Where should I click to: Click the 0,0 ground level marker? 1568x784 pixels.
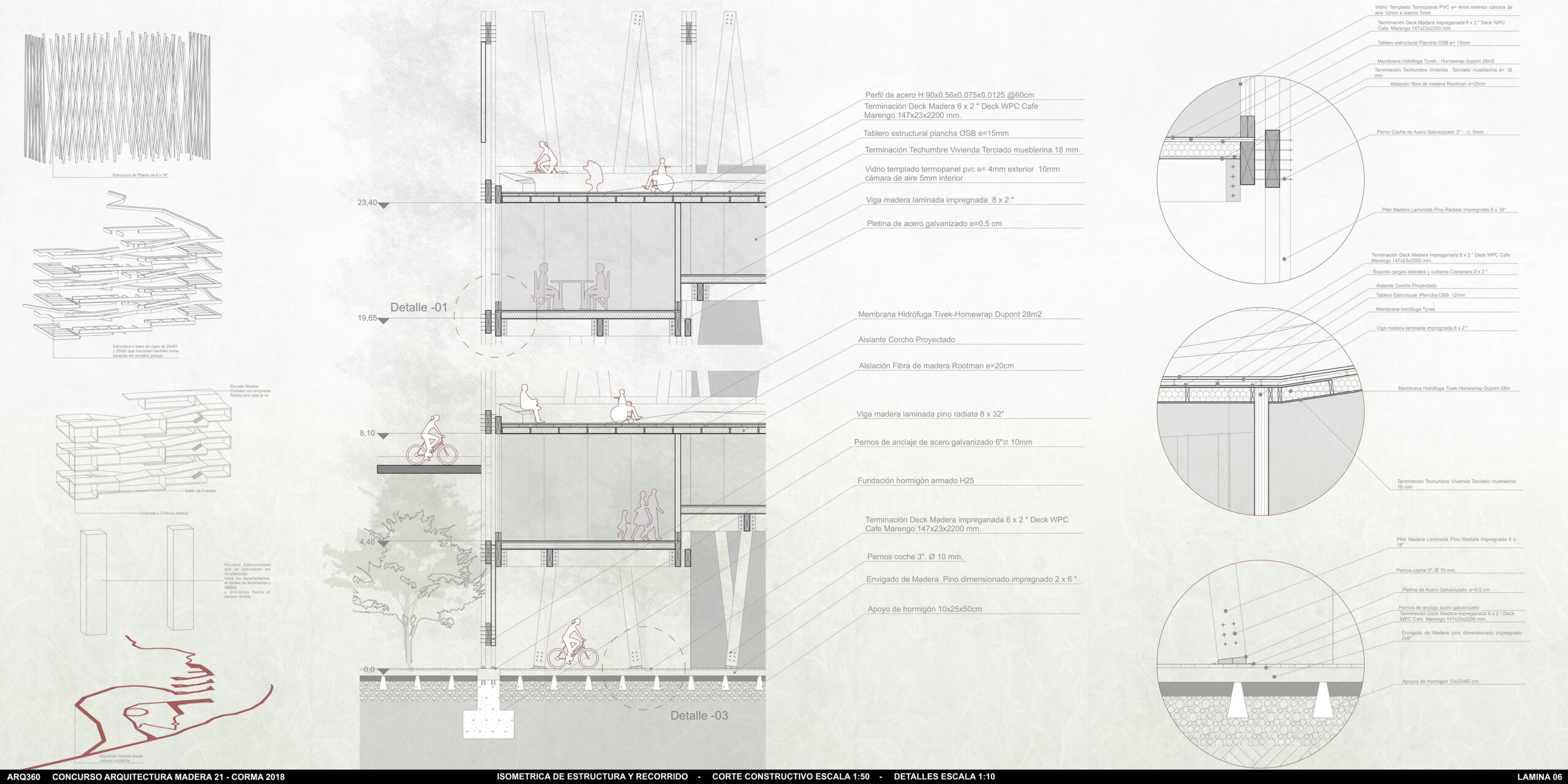pos(369,670)
